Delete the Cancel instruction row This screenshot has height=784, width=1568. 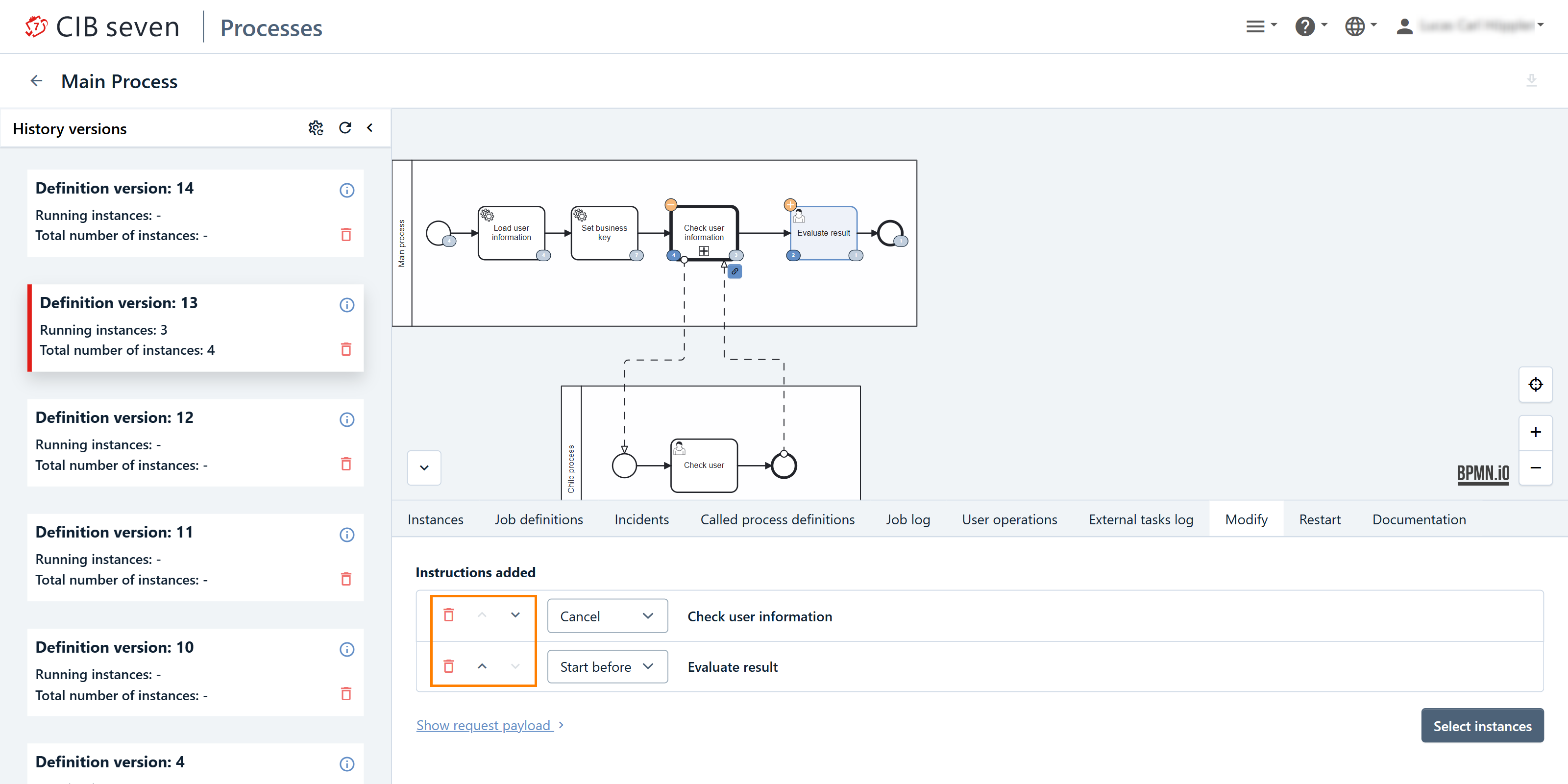pyautogui.click(x=449, y=615)
